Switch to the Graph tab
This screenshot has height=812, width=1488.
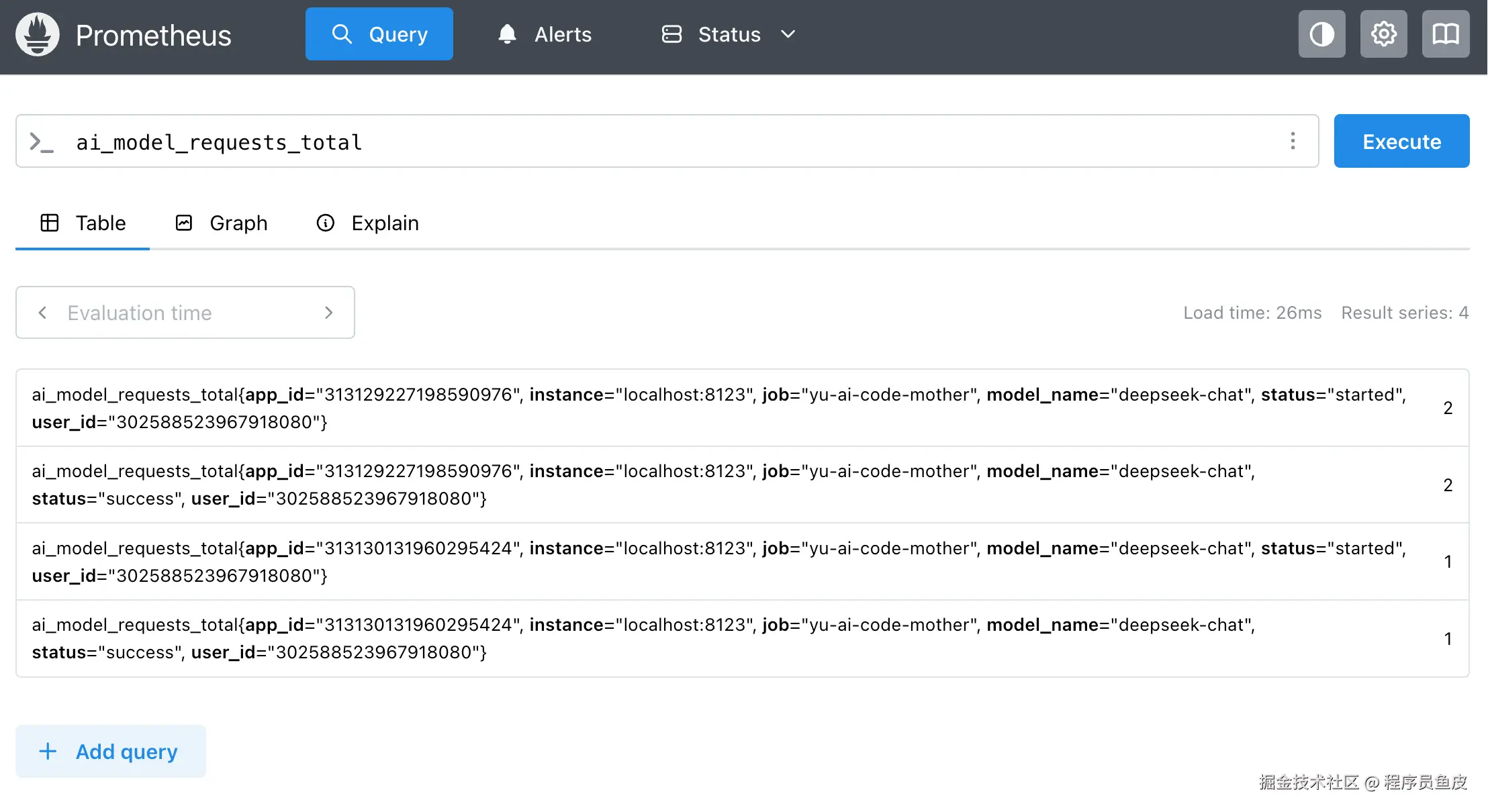pos(222,223)
